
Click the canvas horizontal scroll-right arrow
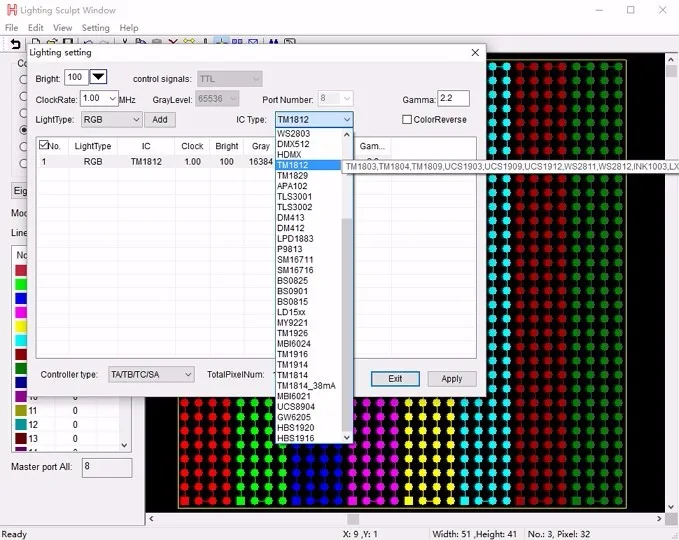point(659,518)
